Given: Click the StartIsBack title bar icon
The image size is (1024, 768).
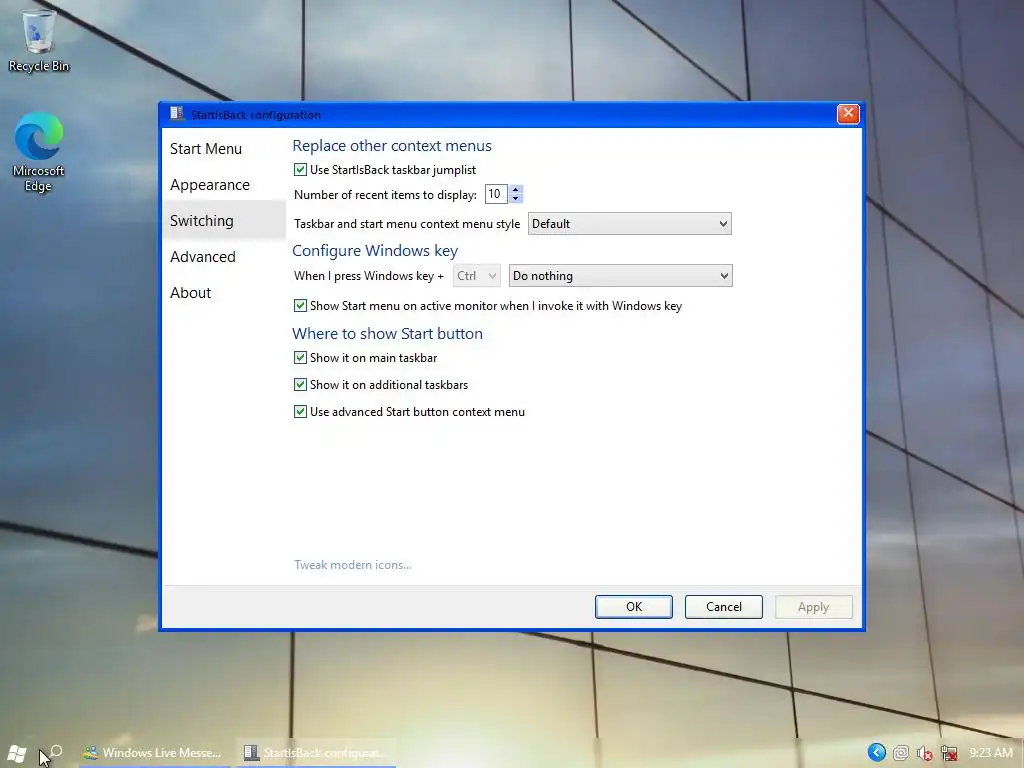Looking at the screenshot, I should click(x=177, y=114).
